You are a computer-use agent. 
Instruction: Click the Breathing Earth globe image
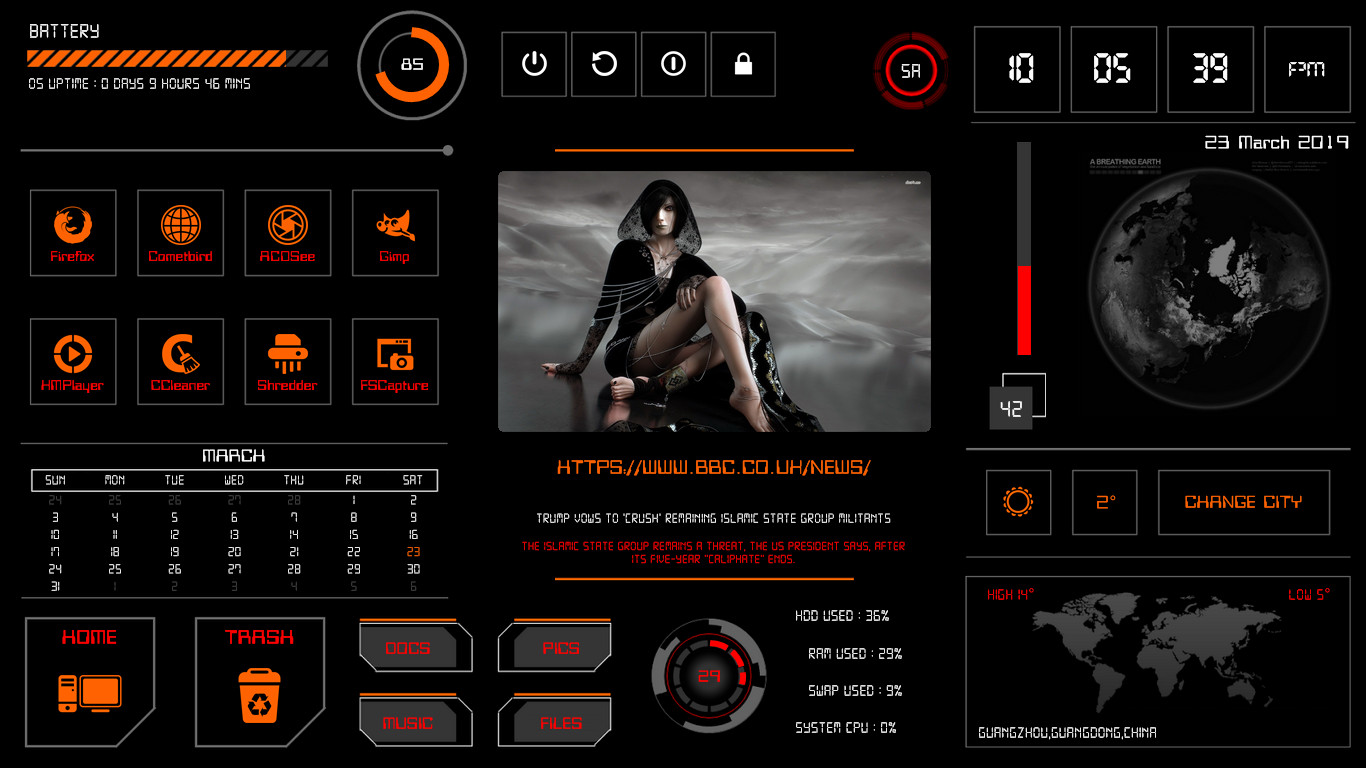(1209, 288)
